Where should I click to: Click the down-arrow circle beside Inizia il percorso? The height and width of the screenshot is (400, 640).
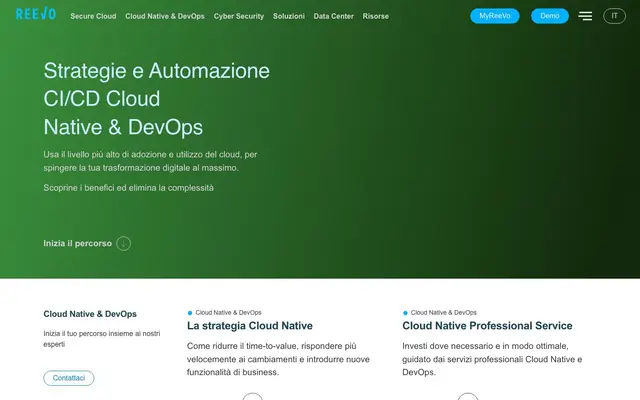tap(124, 243)
